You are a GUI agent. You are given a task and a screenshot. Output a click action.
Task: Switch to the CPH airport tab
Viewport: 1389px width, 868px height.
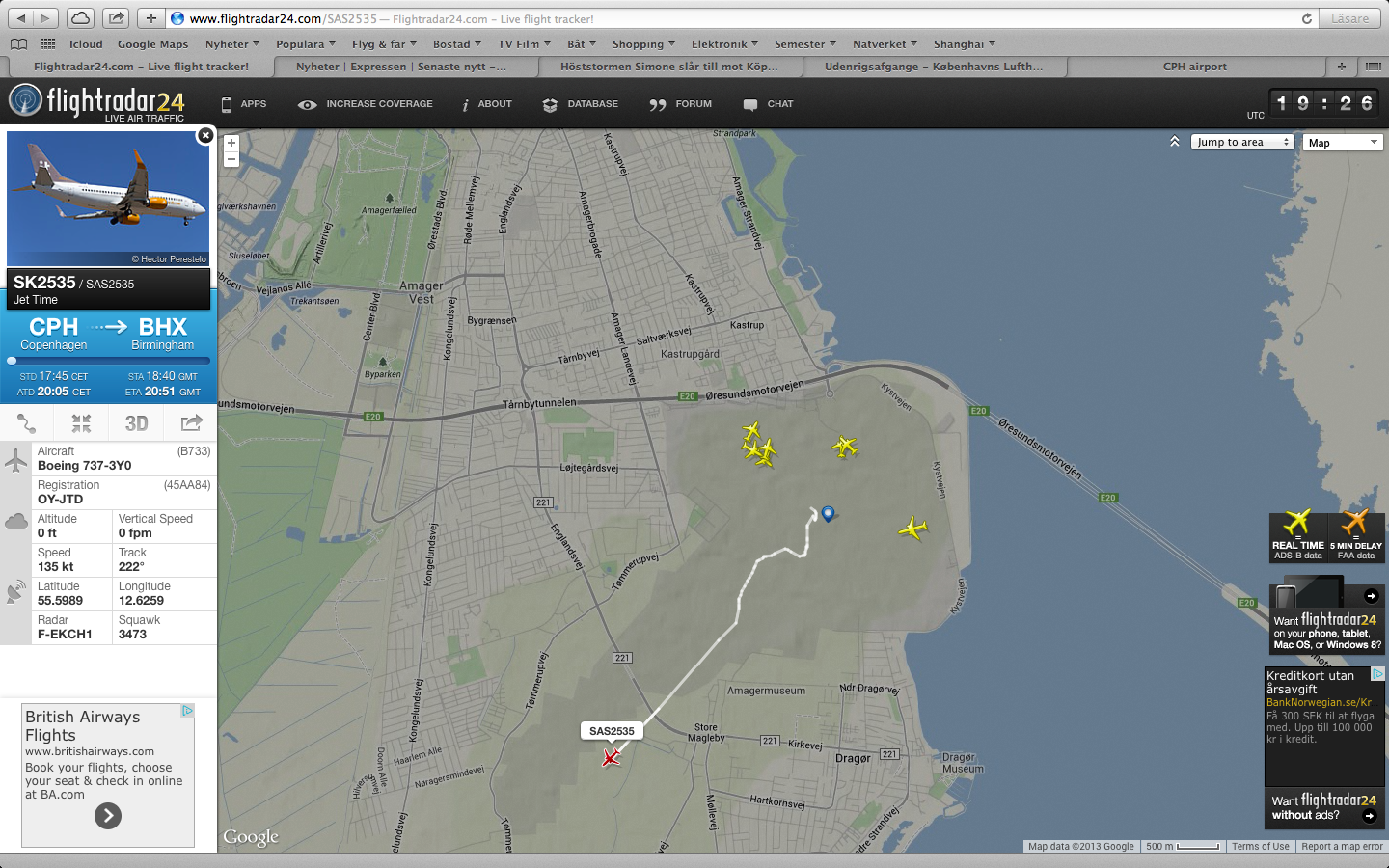[1194, 67]
